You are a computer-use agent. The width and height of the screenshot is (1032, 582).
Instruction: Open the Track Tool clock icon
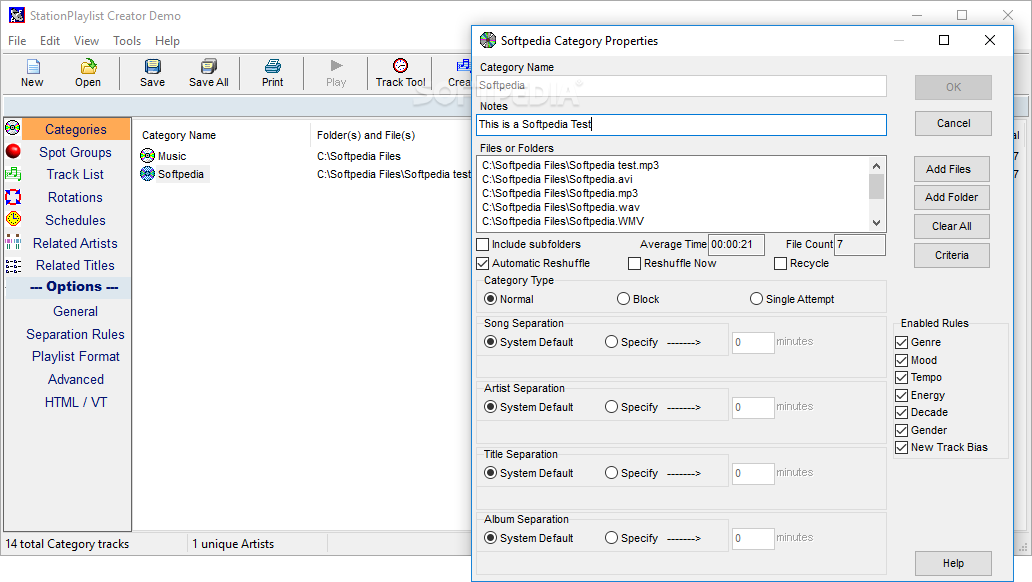400,65
